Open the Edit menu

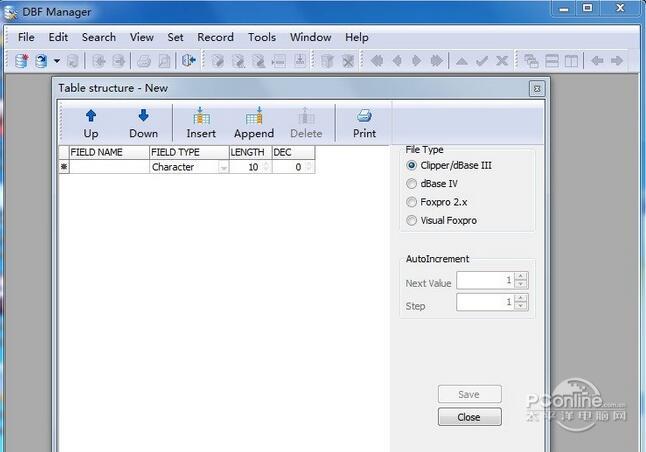pyautogui.click(x=58, y=37)
